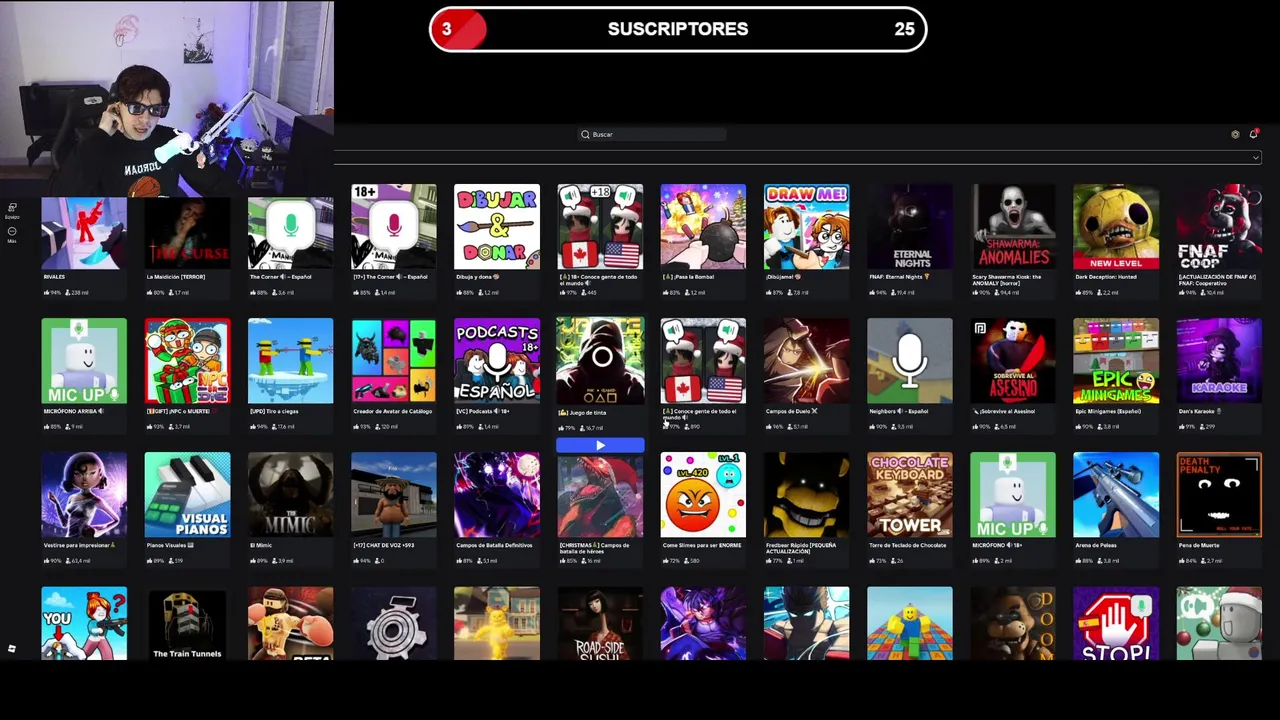Open the Más sidebar icon
1280x720 pixels.
12,234
